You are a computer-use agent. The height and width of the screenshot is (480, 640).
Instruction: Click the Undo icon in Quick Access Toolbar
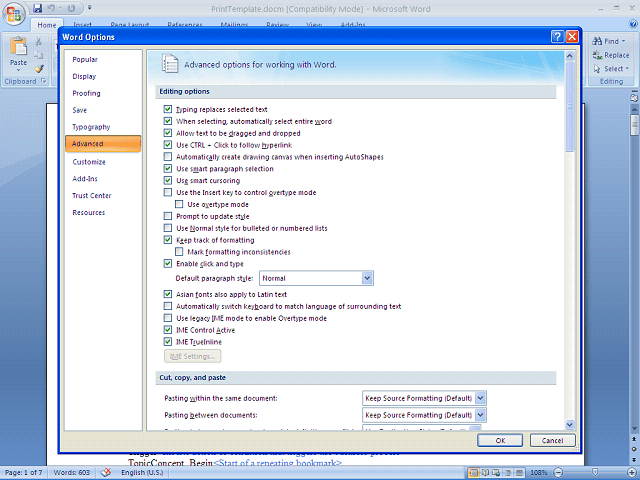[x=51, y=8]
